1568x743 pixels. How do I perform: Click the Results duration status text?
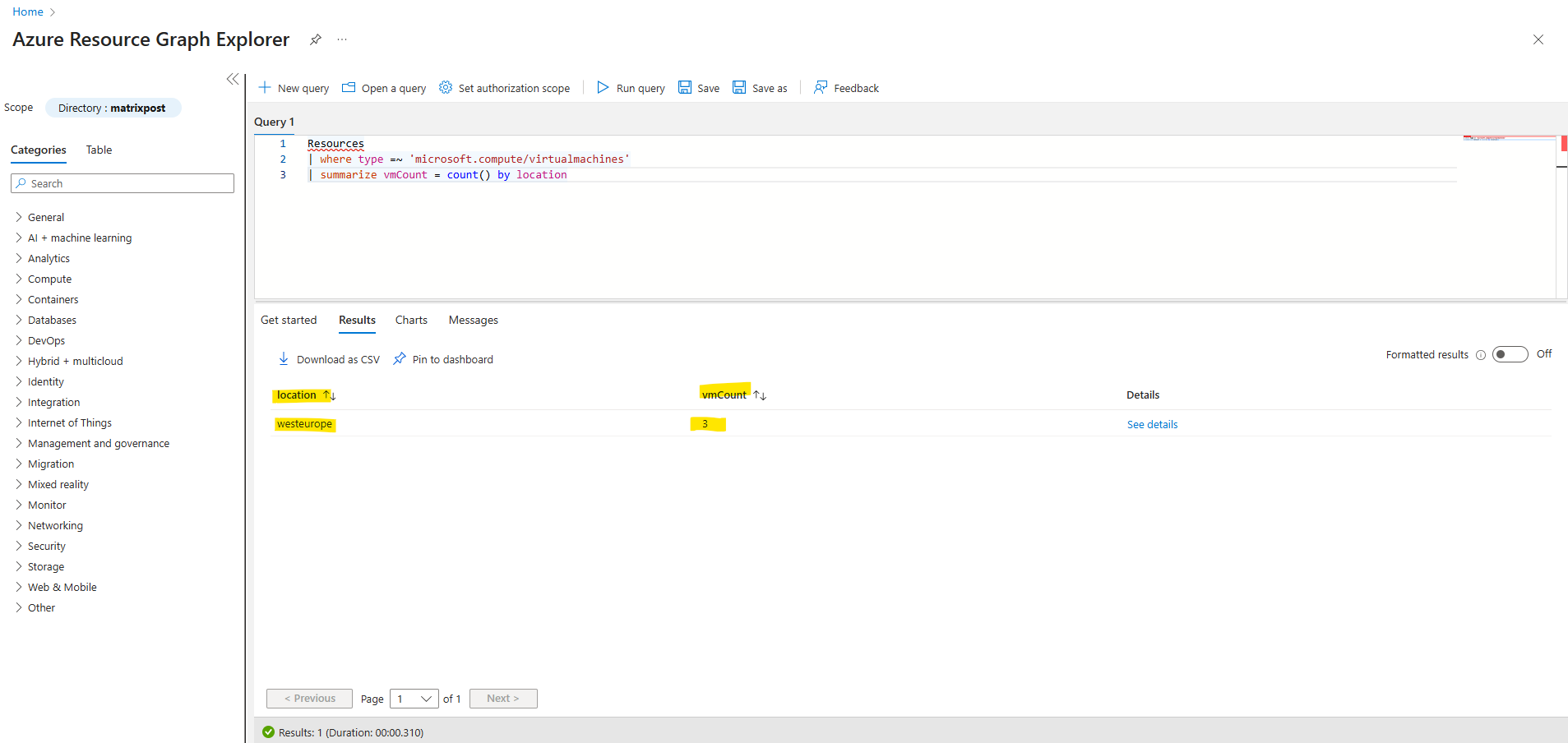351,732
